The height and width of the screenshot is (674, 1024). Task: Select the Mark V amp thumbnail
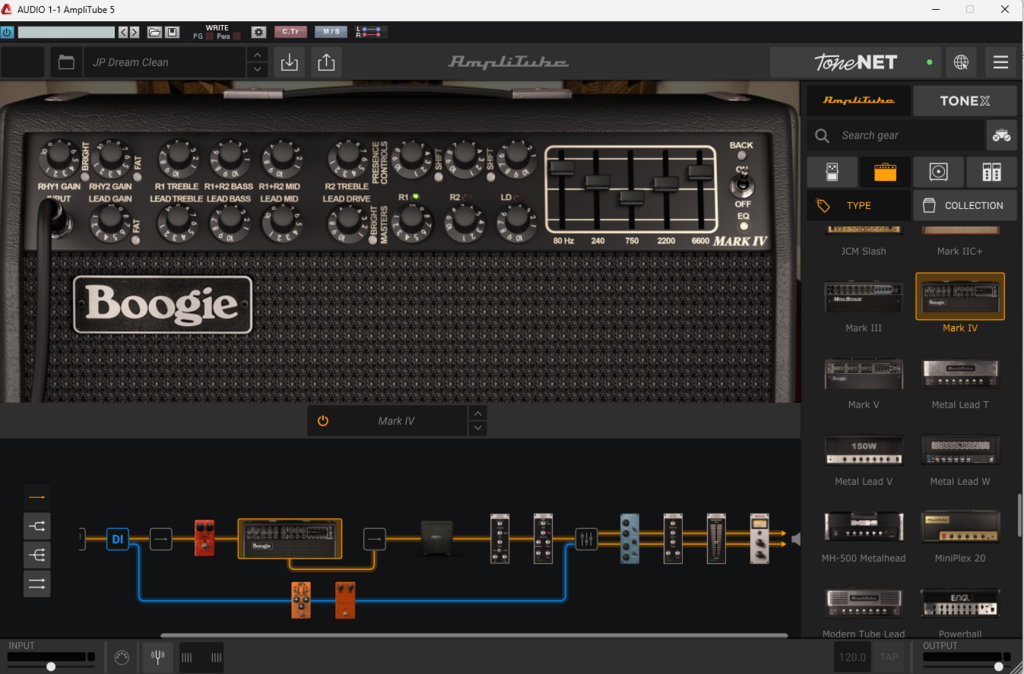[863, 374]
